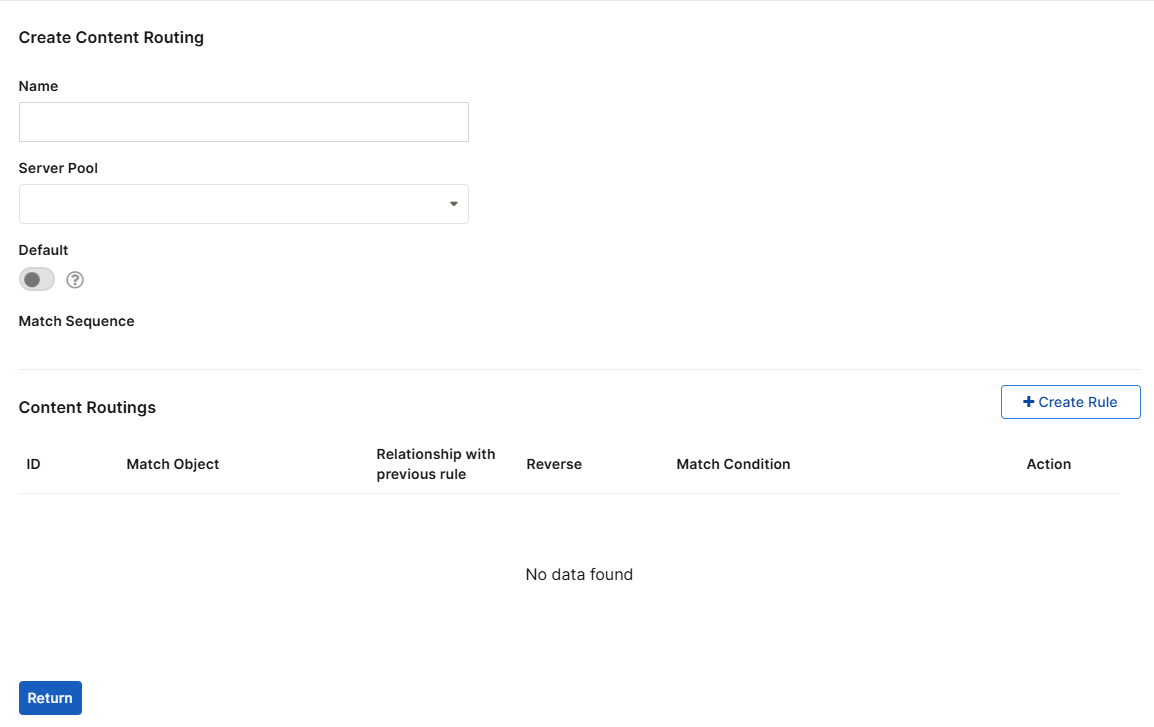Click the help icon beside the Default toggle
Screen dimensions: 1154x727
pos(75,279)
